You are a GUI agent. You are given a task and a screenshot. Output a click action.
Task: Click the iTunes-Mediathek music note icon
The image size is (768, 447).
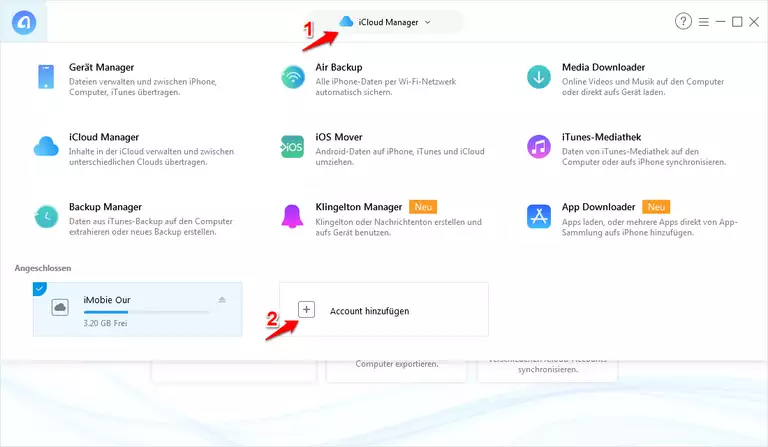pos(539,147)
